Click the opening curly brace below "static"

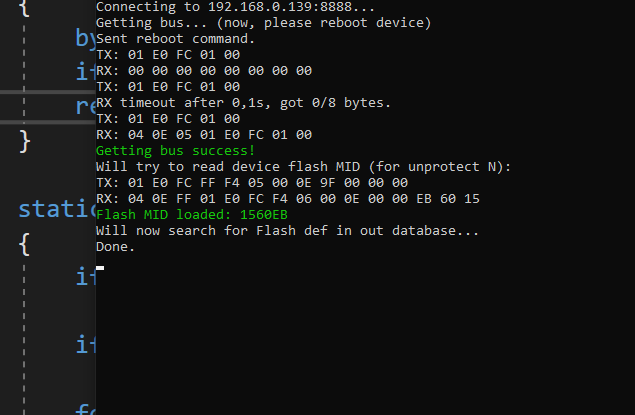(25, 244)
